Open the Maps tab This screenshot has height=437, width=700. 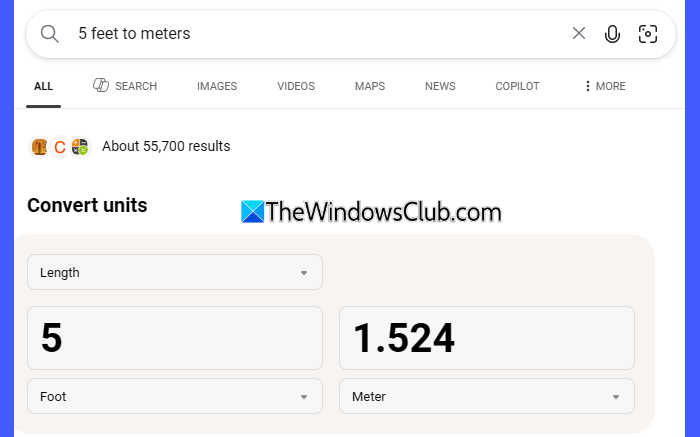tap(370, 86)
